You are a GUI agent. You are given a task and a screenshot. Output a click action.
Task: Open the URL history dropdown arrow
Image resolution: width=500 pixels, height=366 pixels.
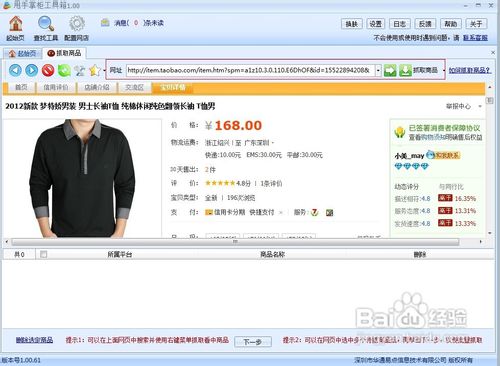coord(378,70)
